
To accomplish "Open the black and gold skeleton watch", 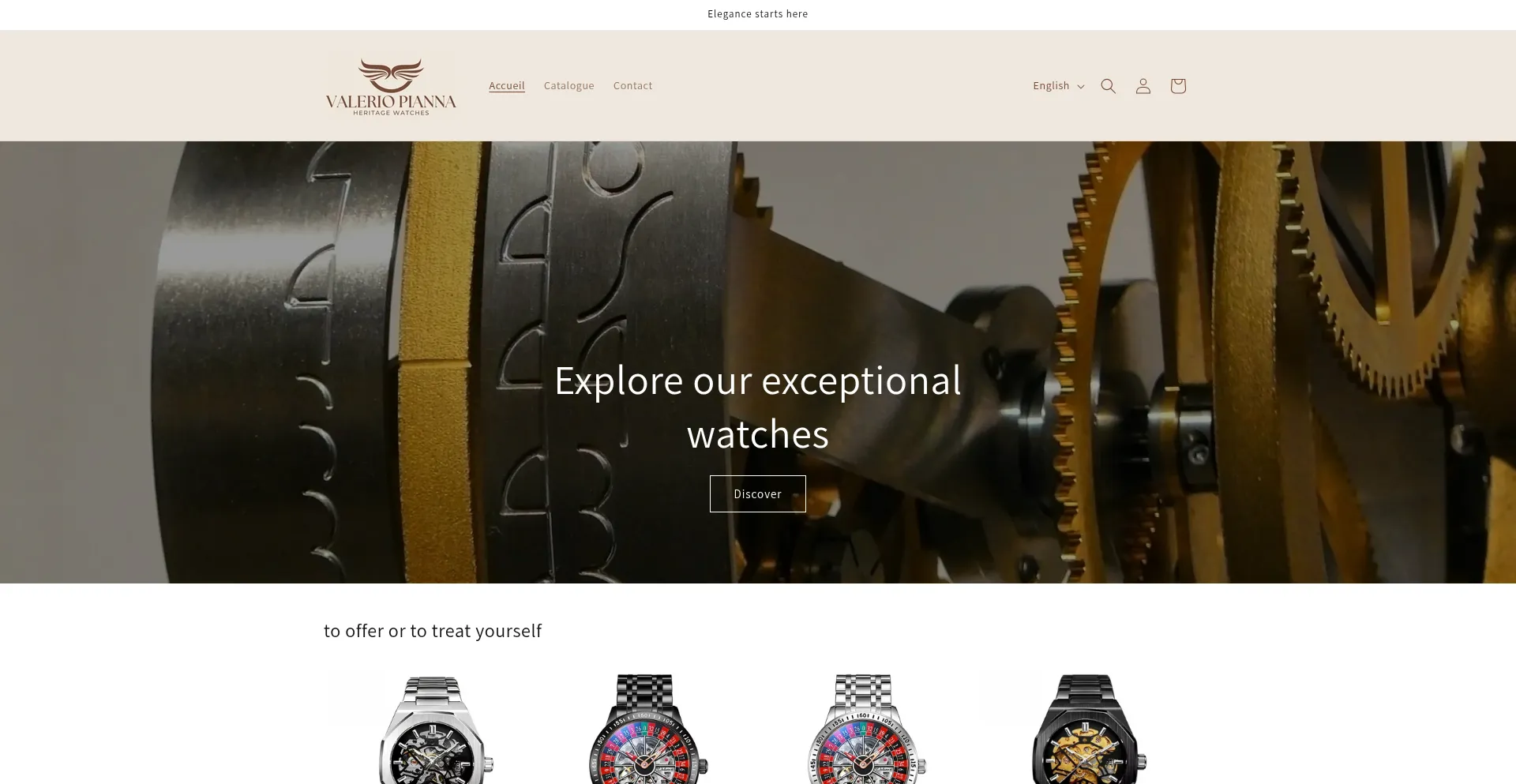I will [x=1086, y=729].
